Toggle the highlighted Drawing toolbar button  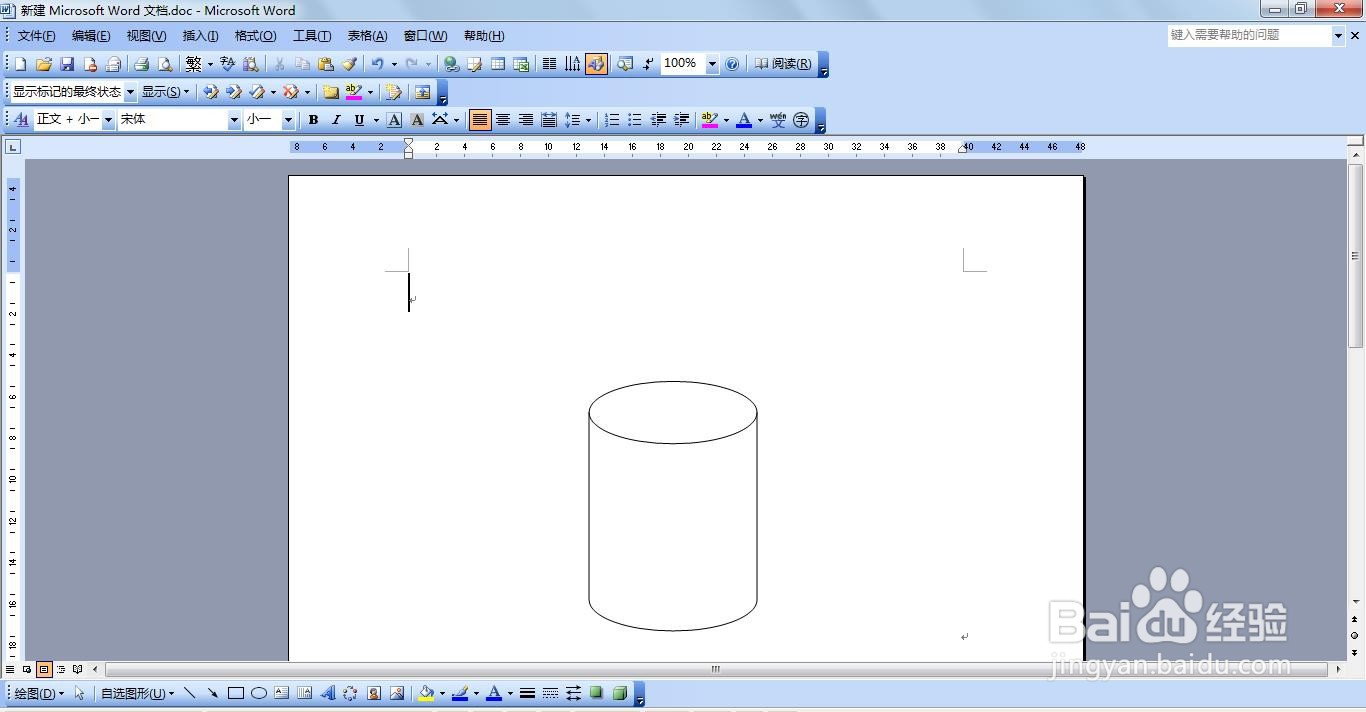596,64
